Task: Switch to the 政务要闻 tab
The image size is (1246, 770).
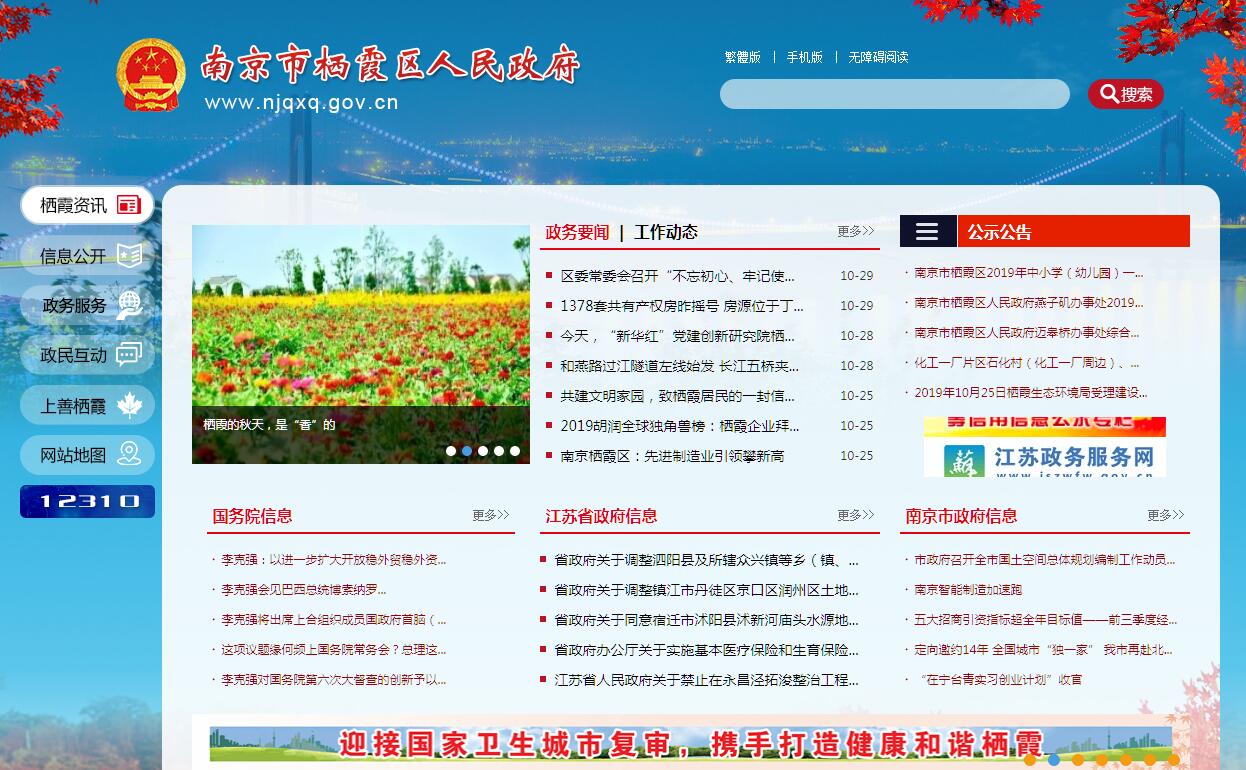Action: (577, 232)
